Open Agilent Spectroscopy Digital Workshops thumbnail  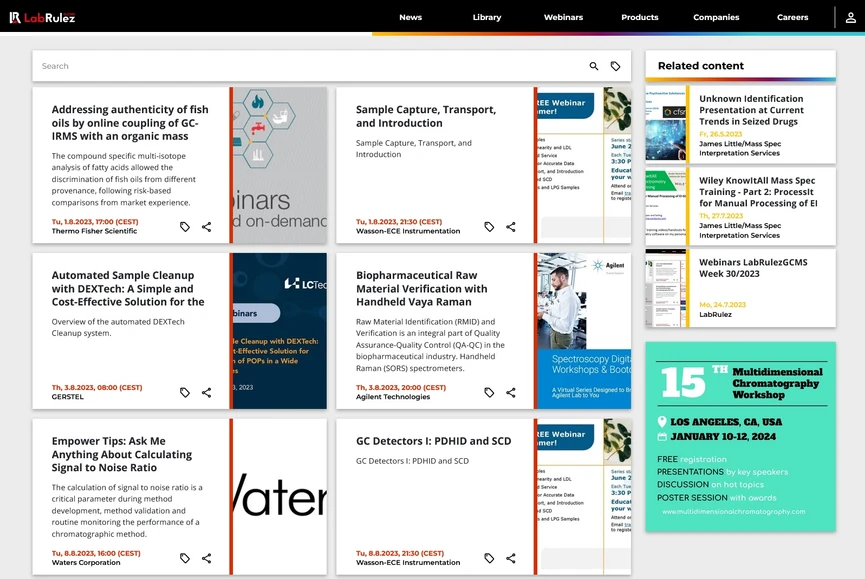pyautogui.click(x=584, y=331)
